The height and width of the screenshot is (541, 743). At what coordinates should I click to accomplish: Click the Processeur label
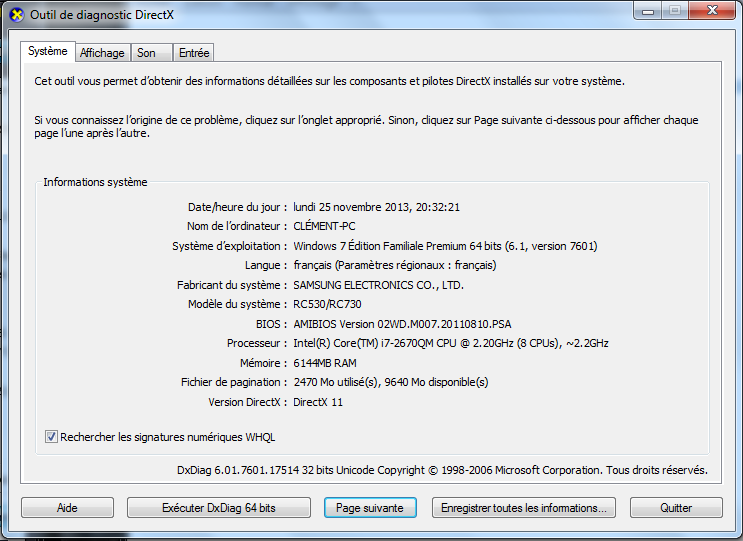tap(256, 343)
